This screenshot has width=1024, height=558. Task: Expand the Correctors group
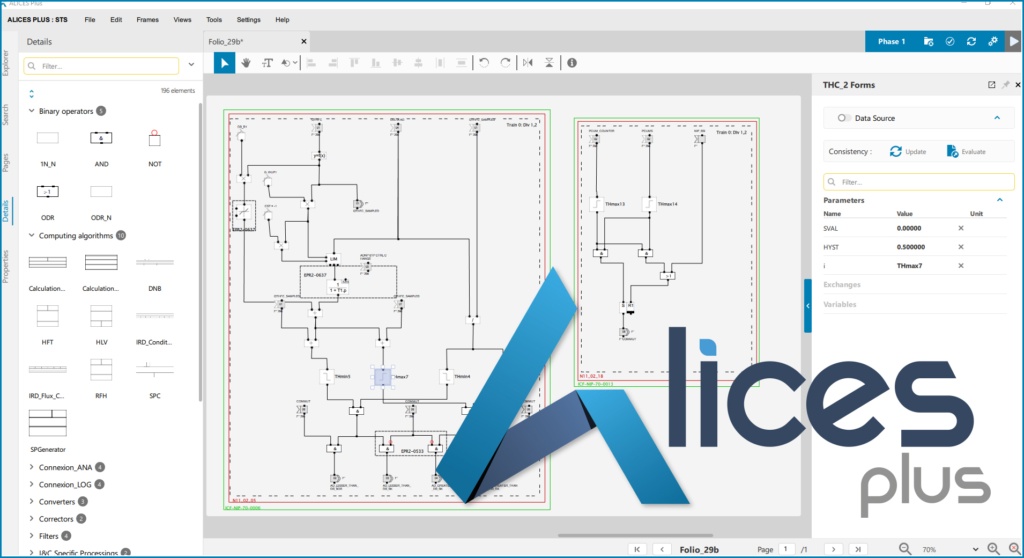click(x=31, y=519)
